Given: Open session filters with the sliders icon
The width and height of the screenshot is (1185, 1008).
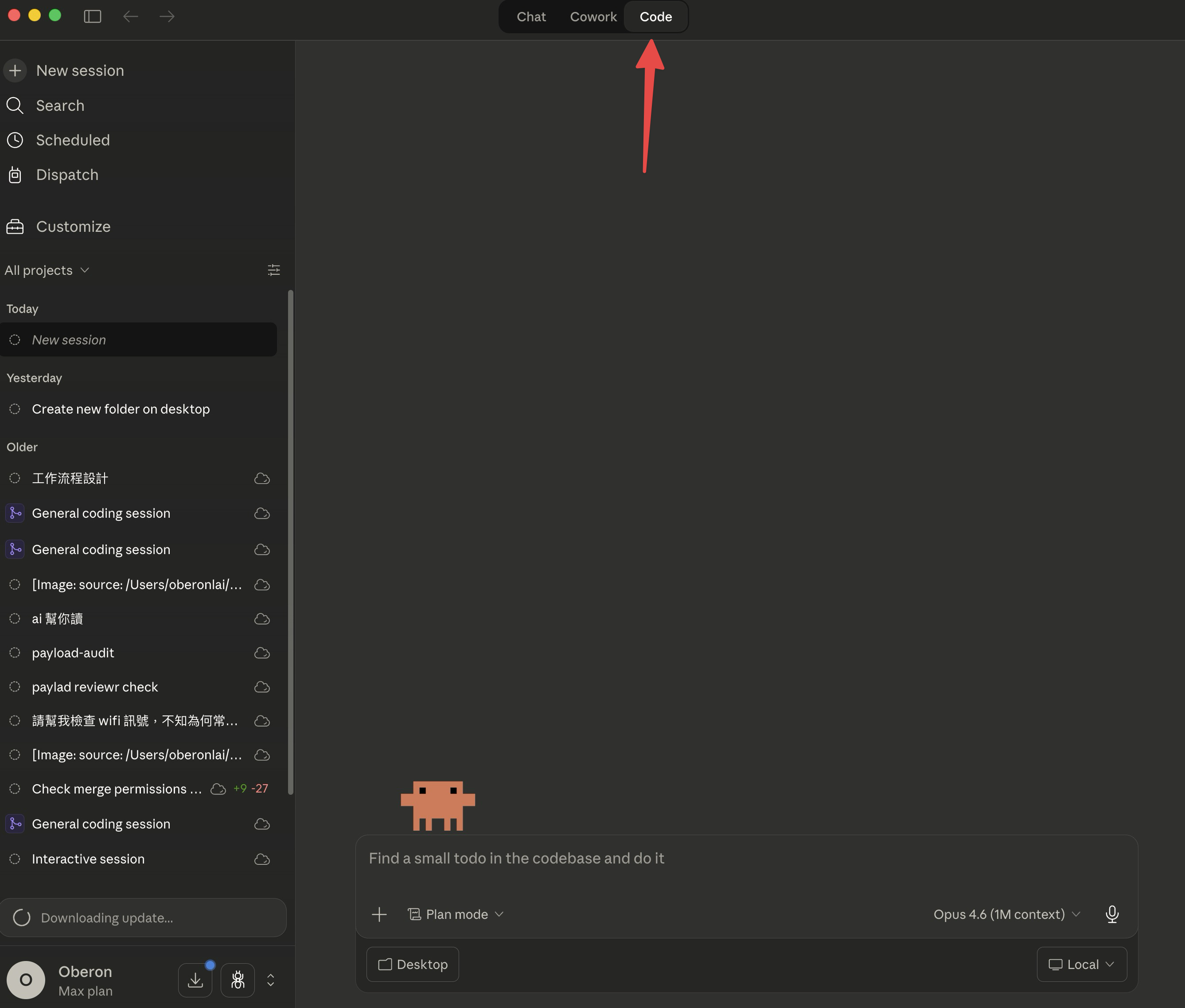Looking at the screenshot, I should point(273,270).
